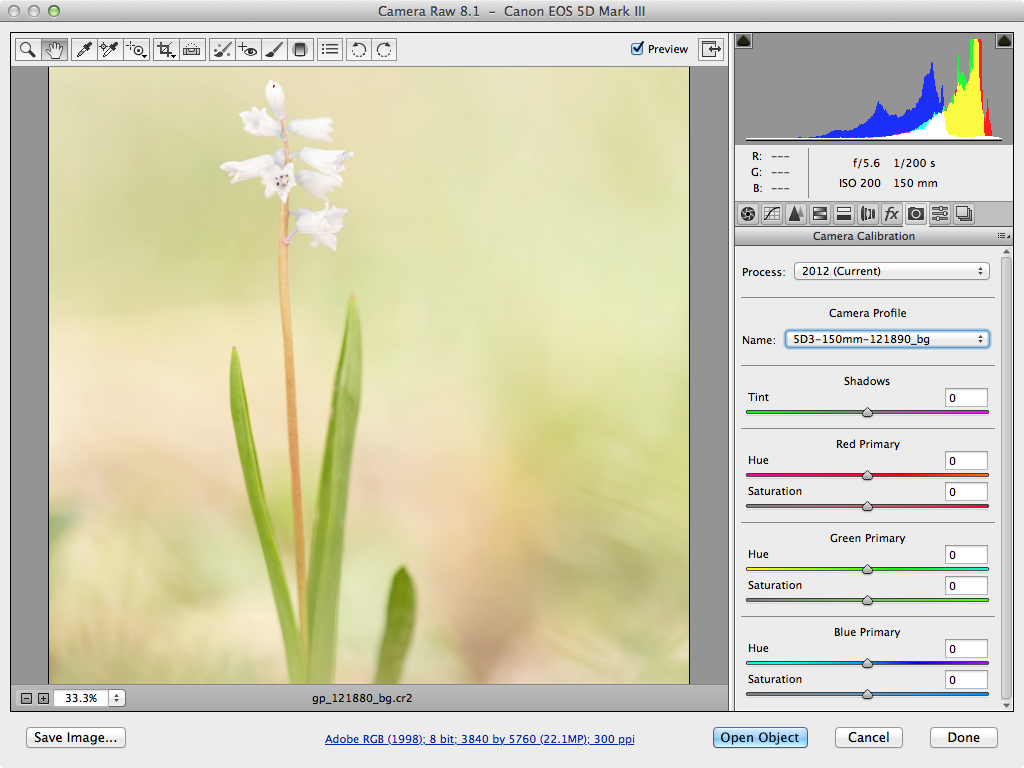The width and height of the screenshot is (1024, 768).
Task: Select the Graduated Filter tool
Action: (x=300, y=50)
